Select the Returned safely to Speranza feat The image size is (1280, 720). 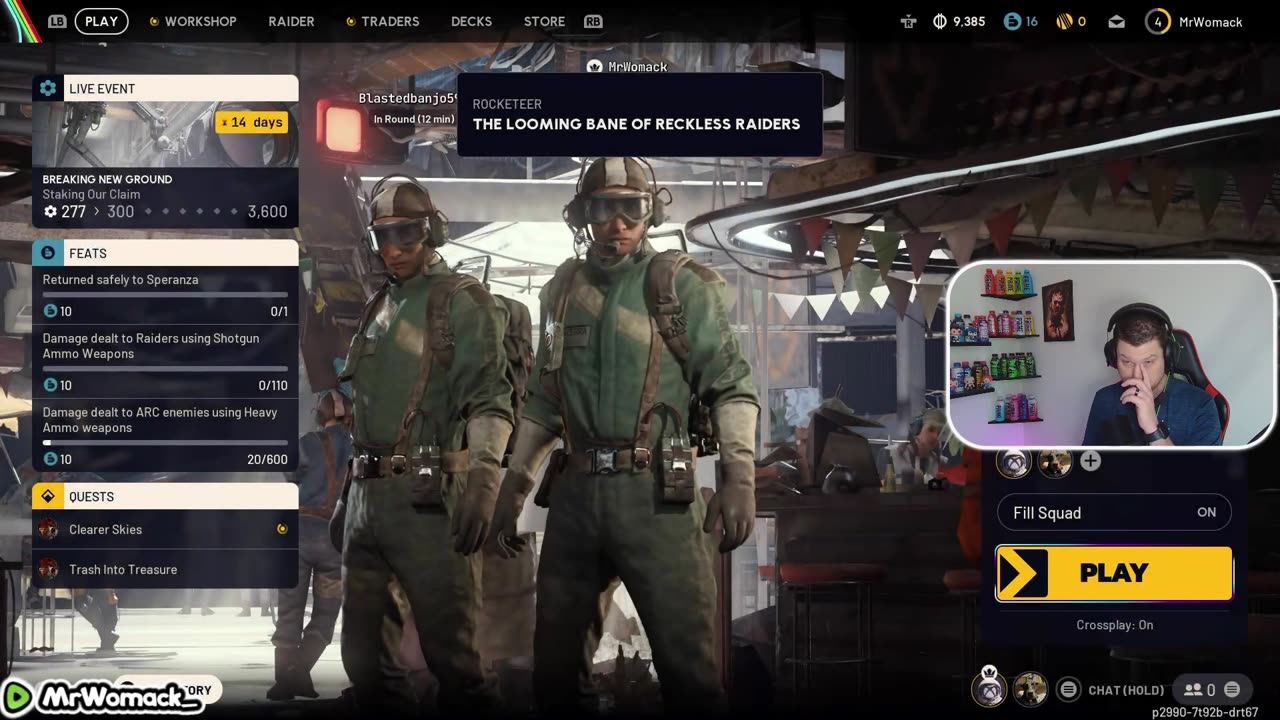[x=165, y=295]
